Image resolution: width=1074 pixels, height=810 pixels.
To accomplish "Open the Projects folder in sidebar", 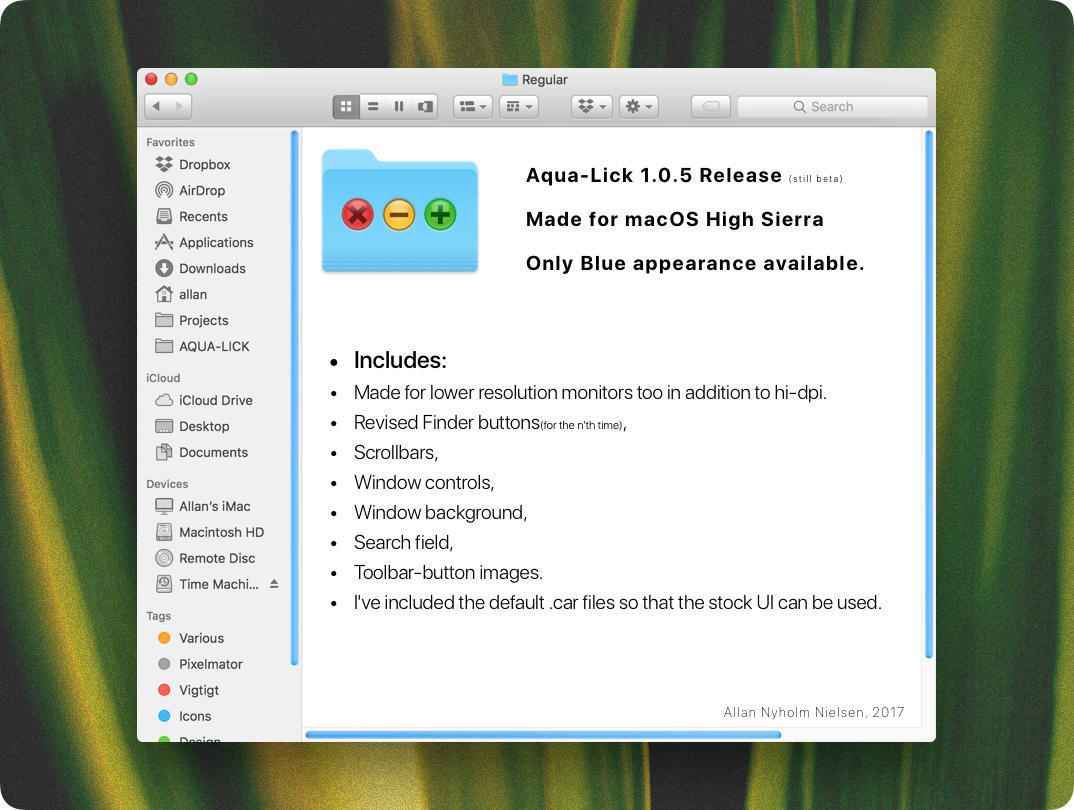I will [x=218, y=320].
